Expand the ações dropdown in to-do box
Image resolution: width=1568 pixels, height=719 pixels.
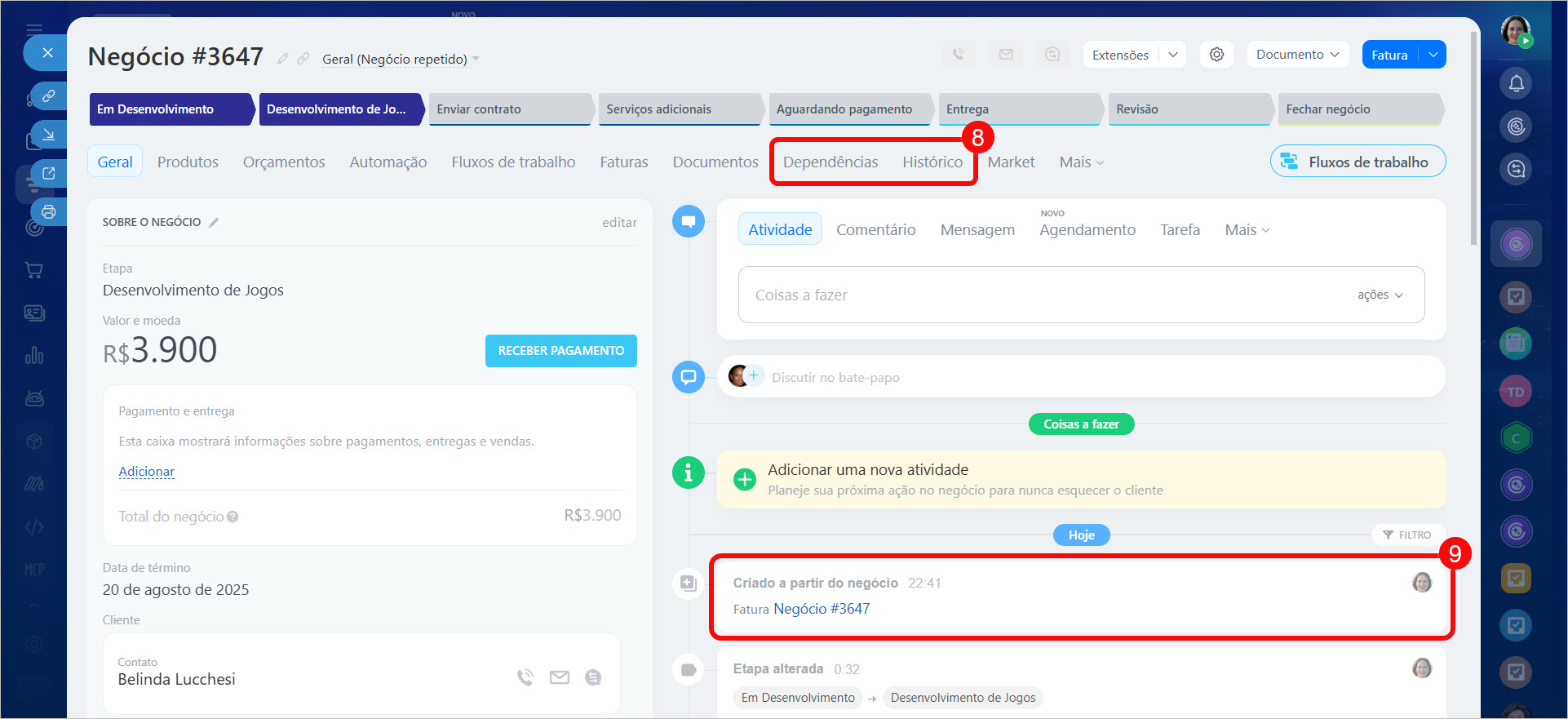click(x=1380, y=295)
